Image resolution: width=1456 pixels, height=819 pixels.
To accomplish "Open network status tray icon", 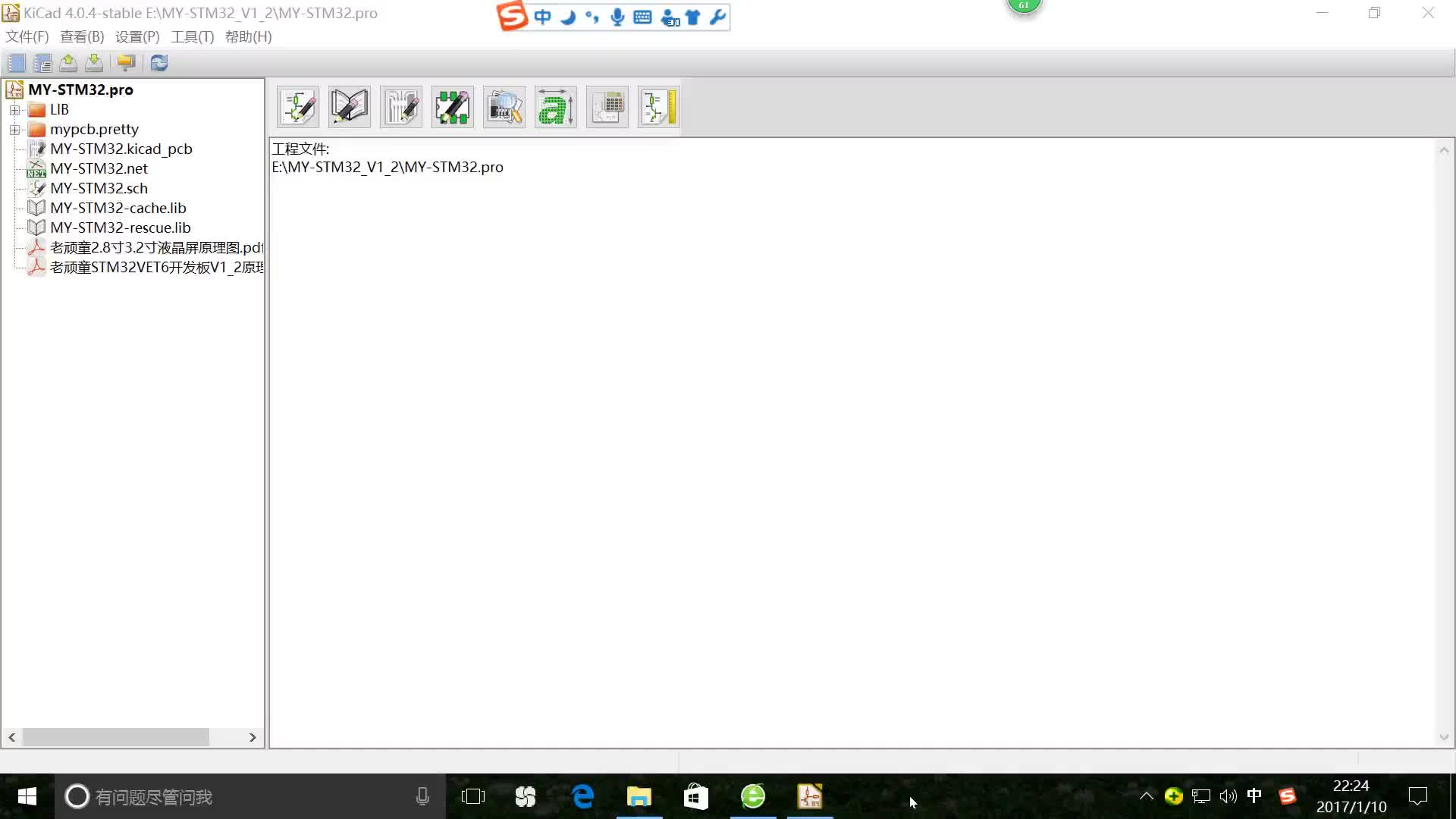I will coord(1200,796).
